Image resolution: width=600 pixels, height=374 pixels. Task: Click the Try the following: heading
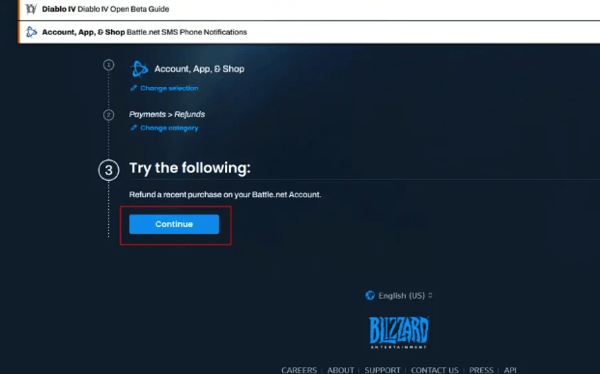[x=190, y=168]
